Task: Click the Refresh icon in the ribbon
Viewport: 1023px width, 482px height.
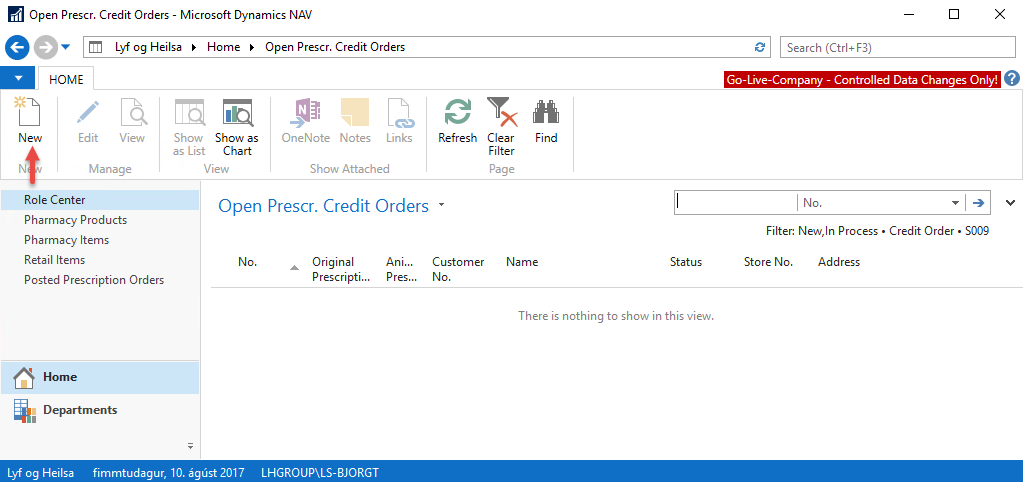Action: pos(457,113)
